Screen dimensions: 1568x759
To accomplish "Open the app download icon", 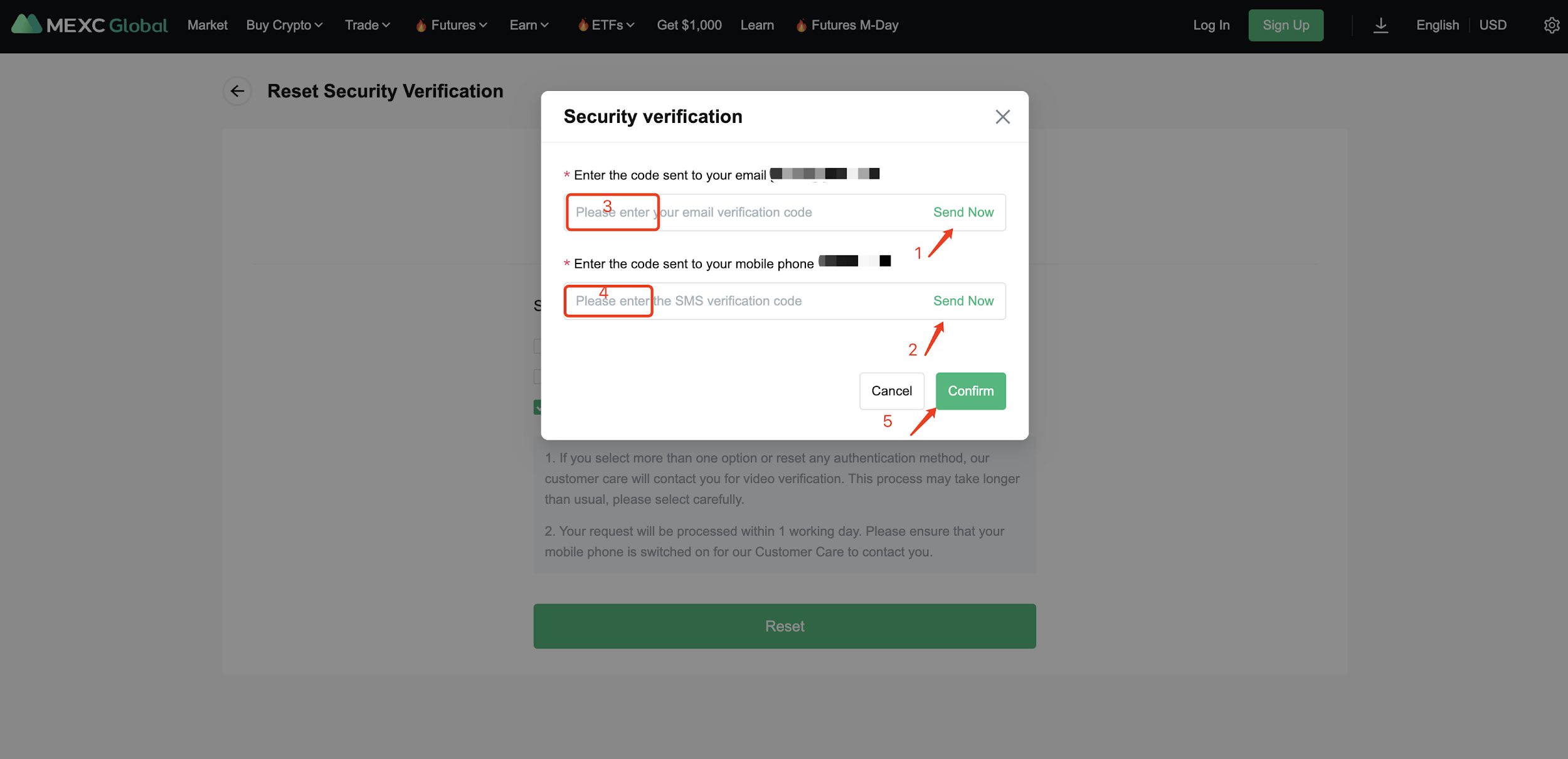I will click(x=1380, y=26).
